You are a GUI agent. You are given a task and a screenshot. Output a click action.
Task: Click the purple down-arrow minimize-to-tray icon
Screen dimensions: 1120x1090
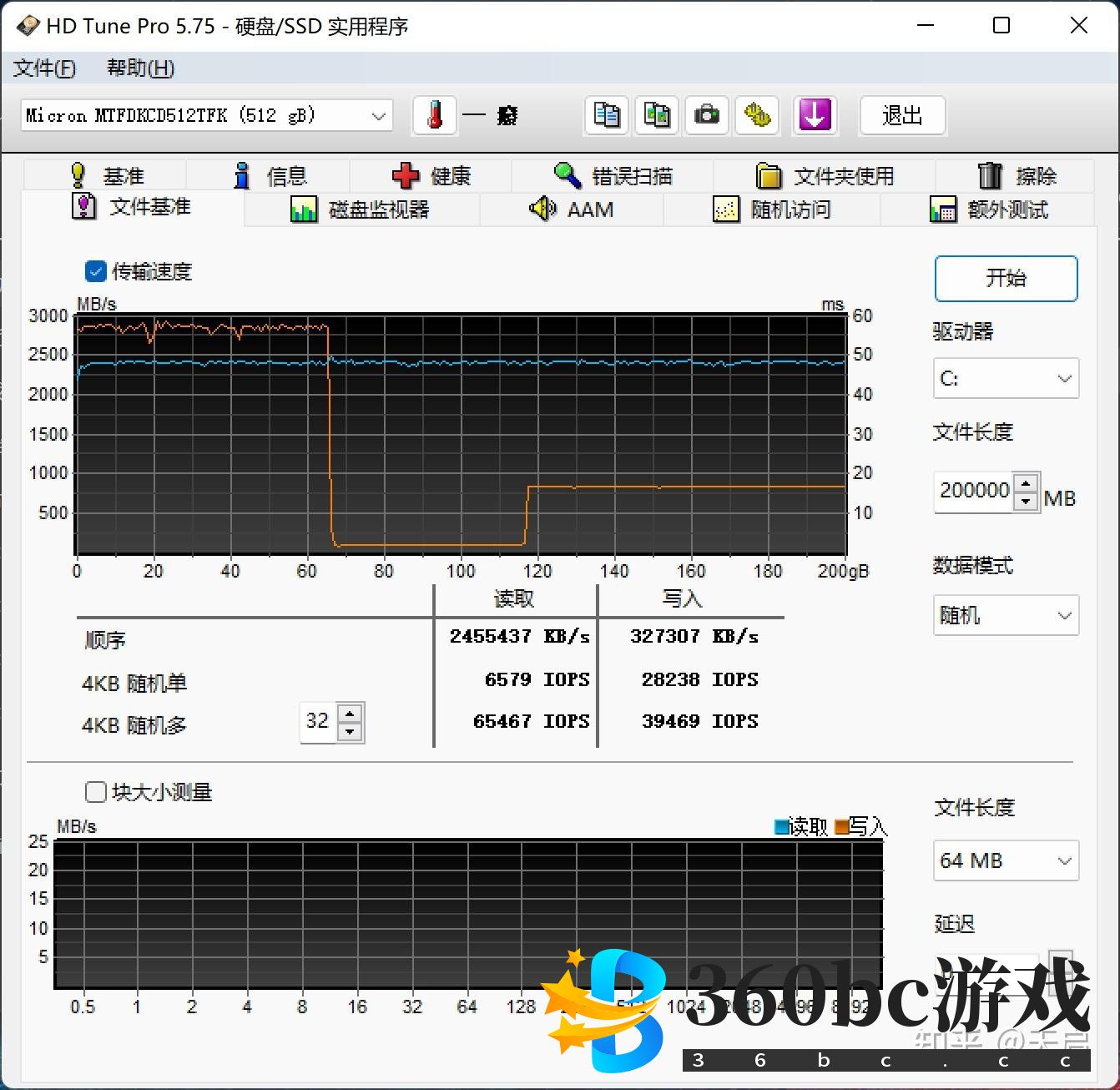tap(814, 115)
